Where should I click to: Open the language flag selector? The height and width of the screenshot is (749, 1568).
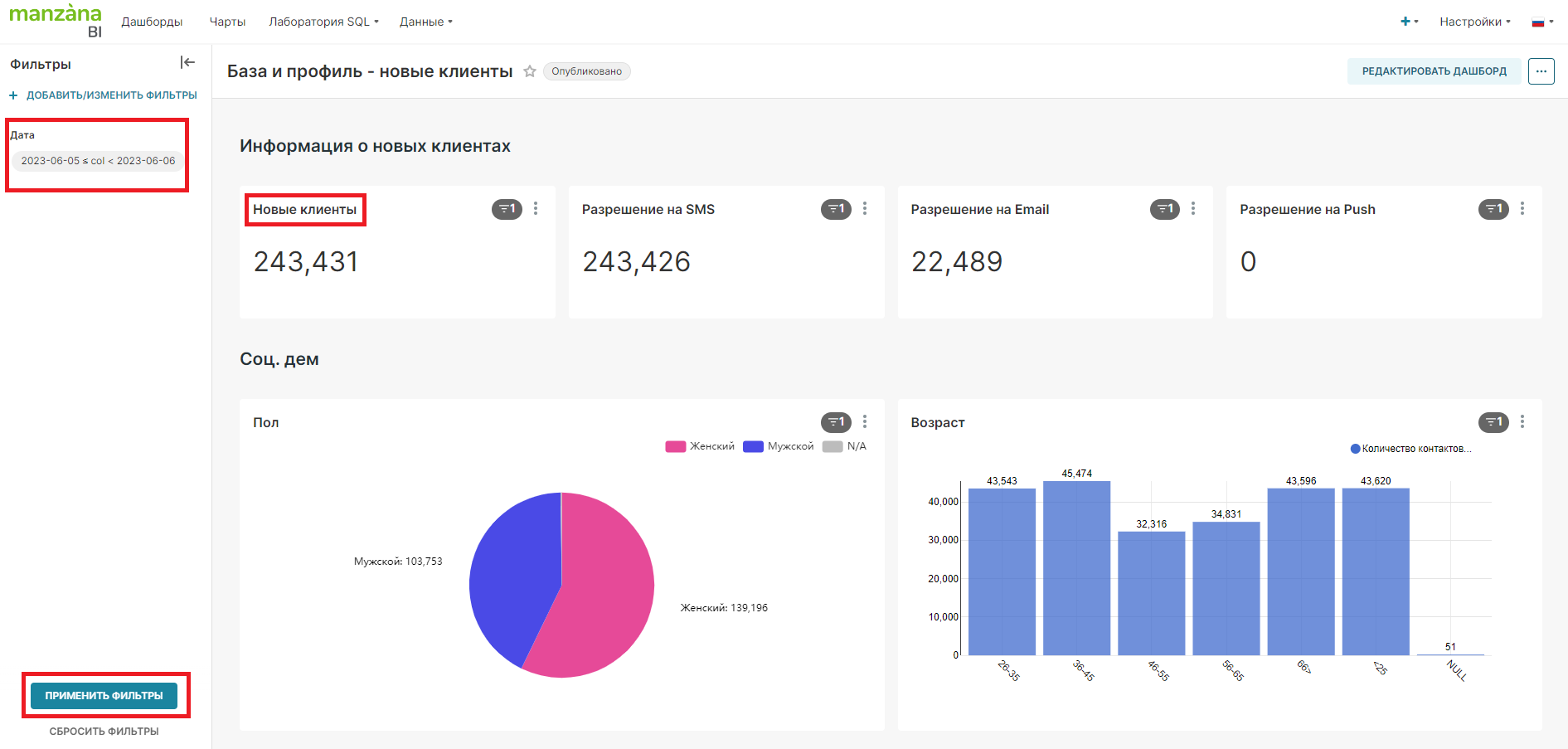[x=1541, y=22]
